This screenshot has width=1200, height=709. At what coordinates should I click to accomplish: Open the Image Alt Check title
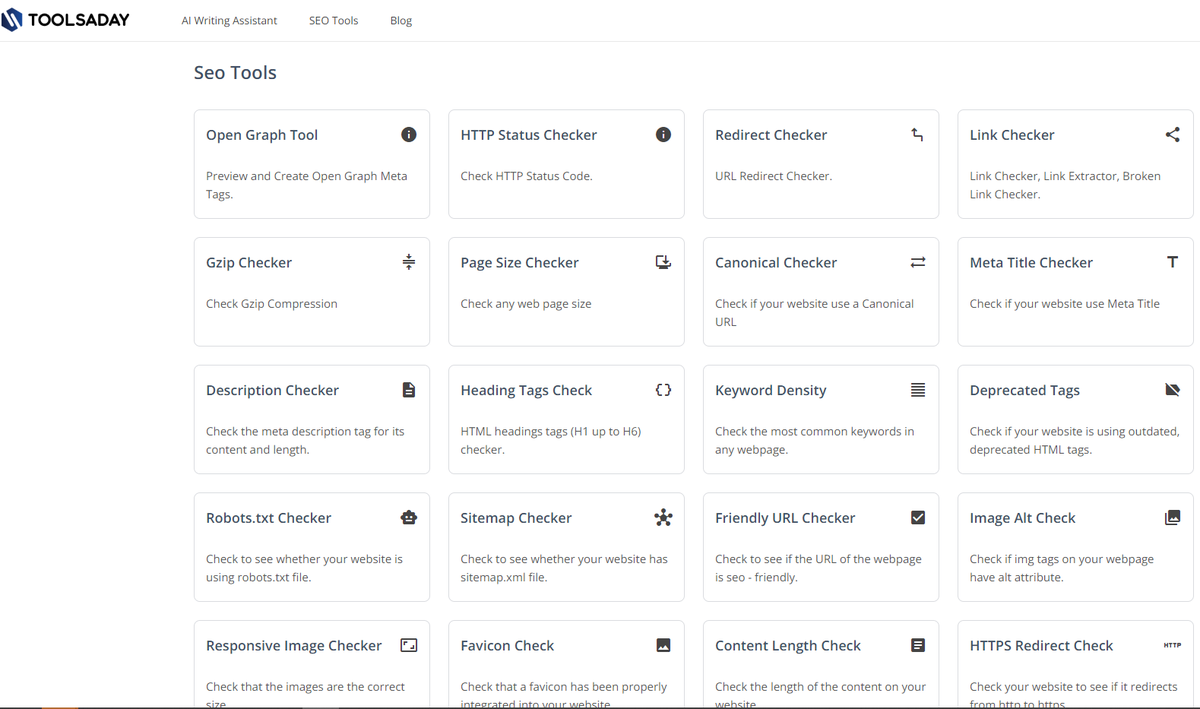pyautogui.click(x=1023, y=518)
